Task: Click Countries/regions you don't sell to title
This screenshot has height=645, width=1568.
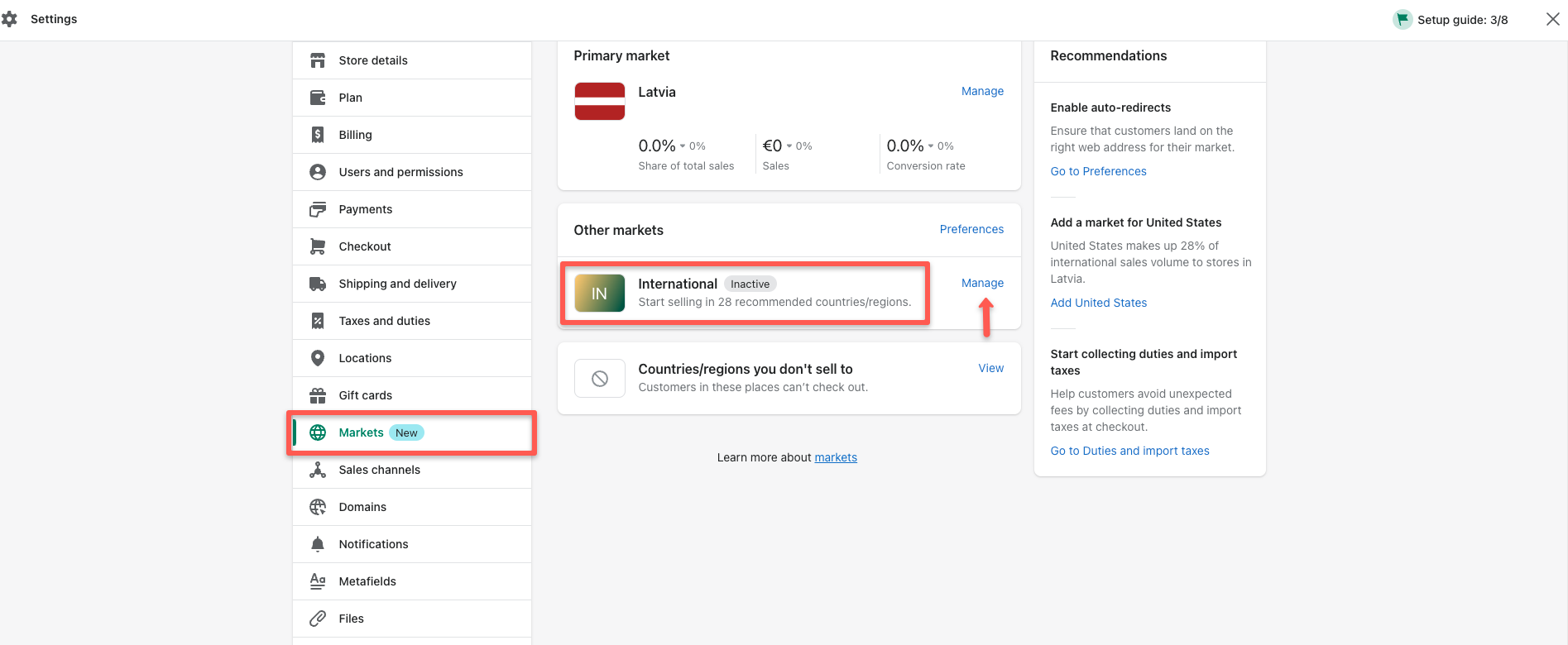Action: tap(745, 369)
